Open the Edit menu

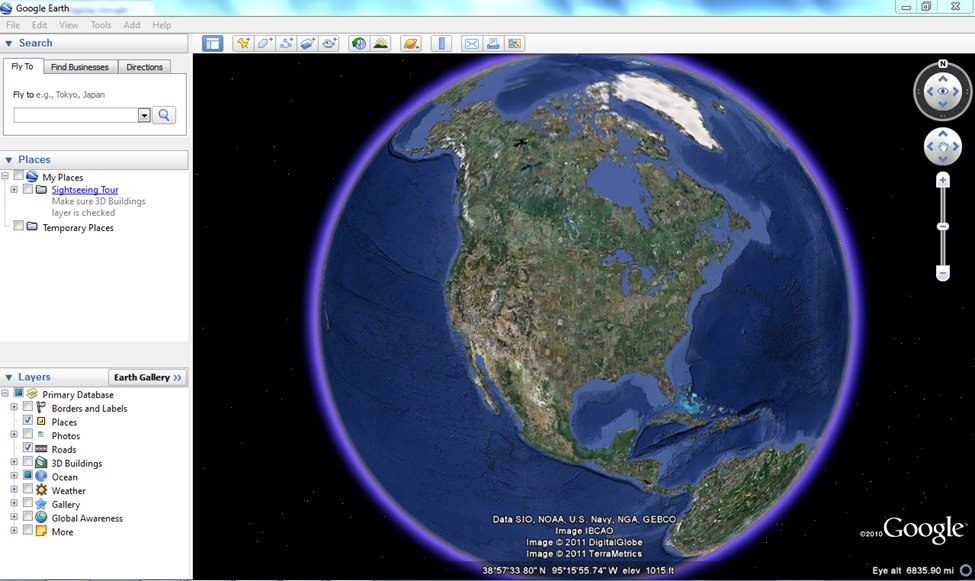point(39,25)
